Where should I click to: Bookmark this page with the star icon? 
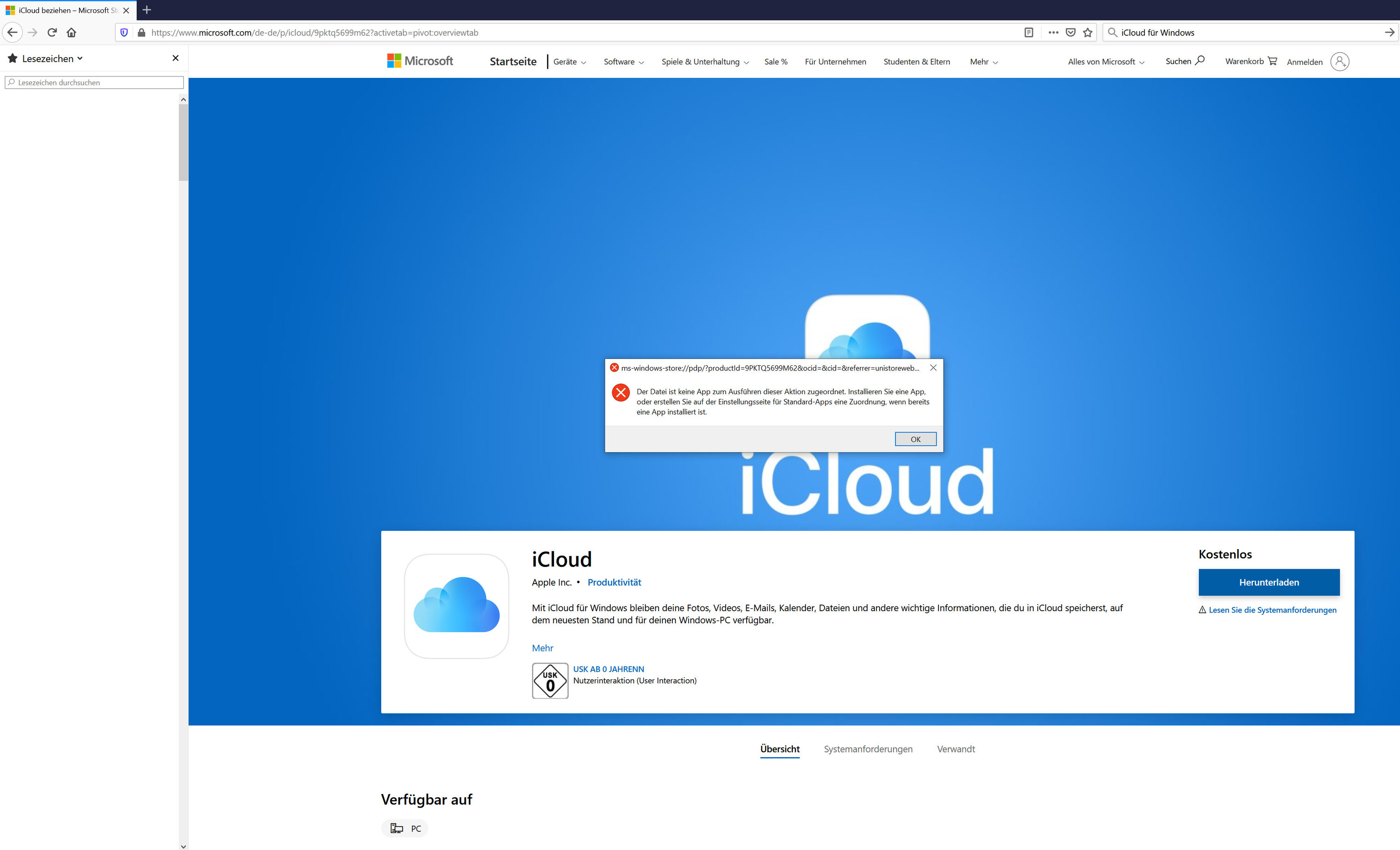1087,32
